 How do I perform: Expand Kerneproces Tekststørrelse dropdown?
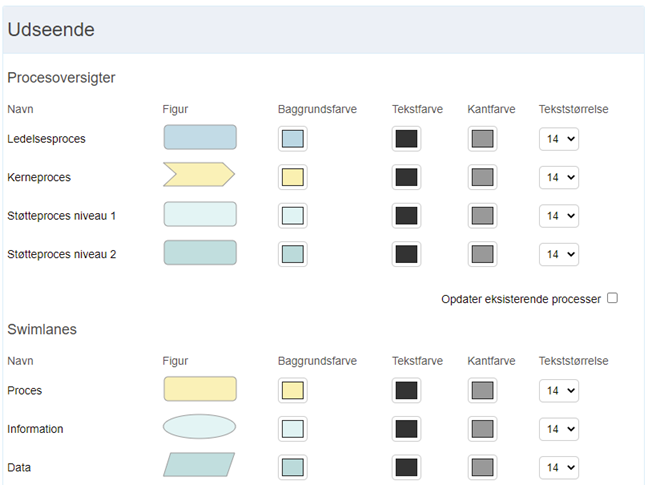click(x=559, y=177)
